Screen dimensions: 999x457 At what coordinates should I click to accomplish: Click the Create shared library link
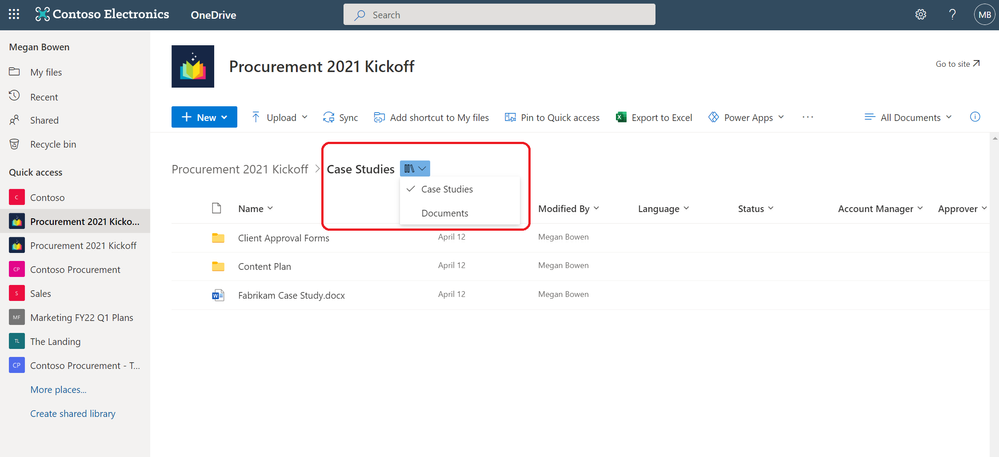pyautogui.click(x=73, y=414)
